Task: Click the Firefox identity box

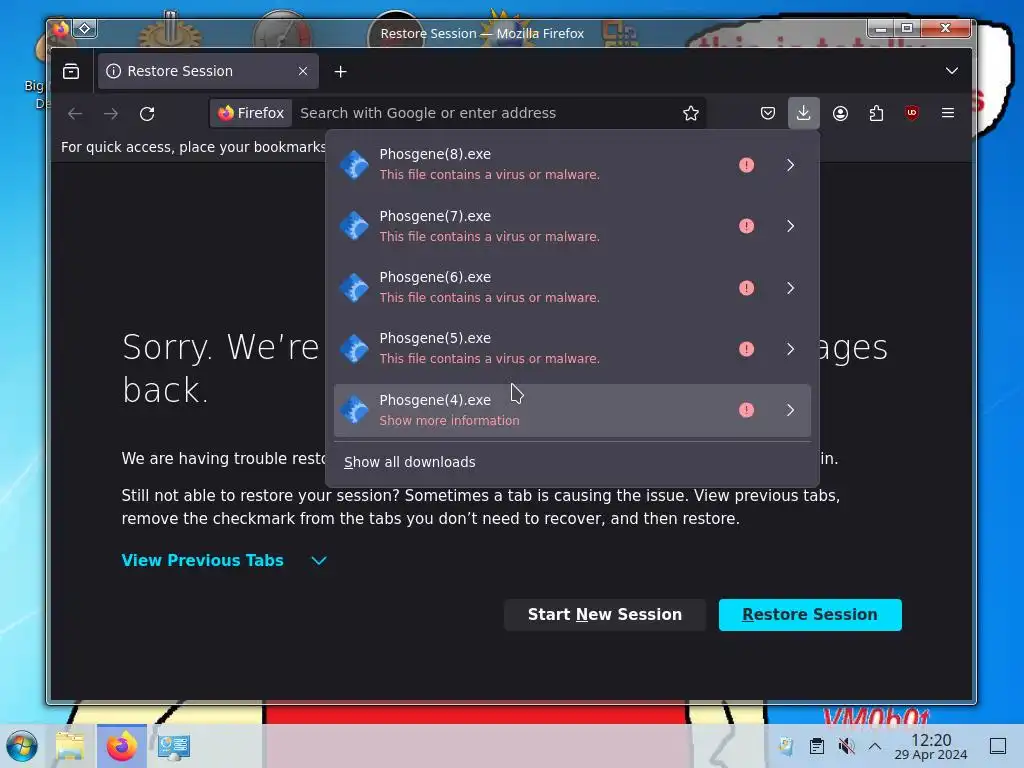Action: click(251, 113)
